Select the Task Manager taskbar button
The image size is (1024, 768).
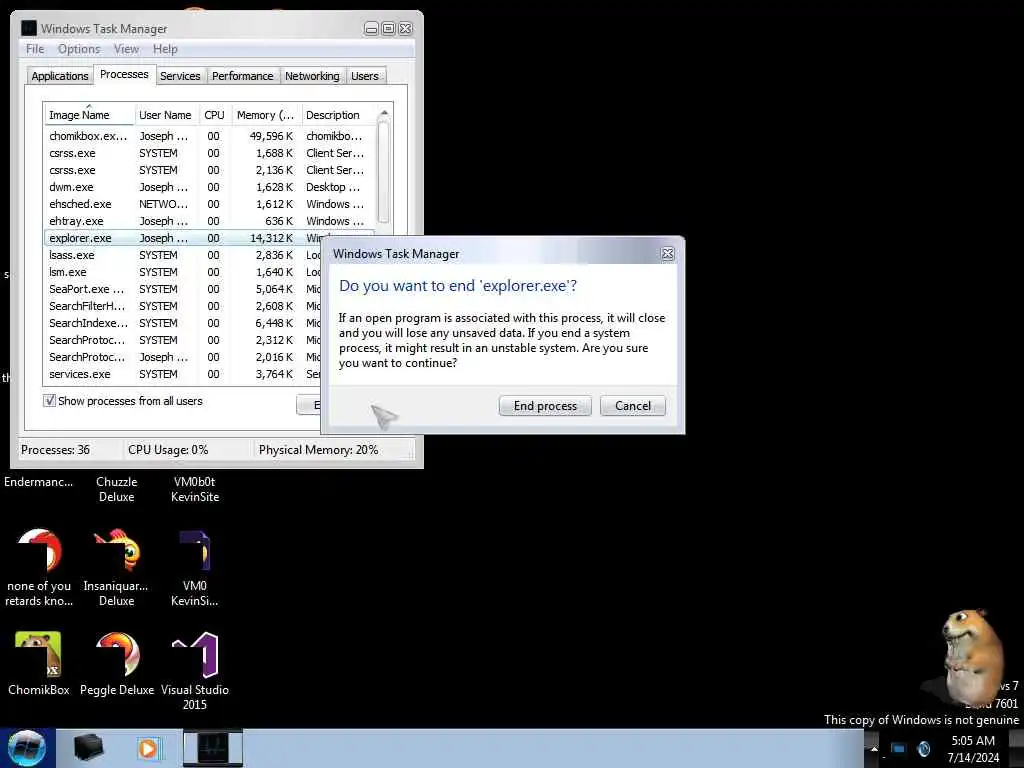coord(213,748)
